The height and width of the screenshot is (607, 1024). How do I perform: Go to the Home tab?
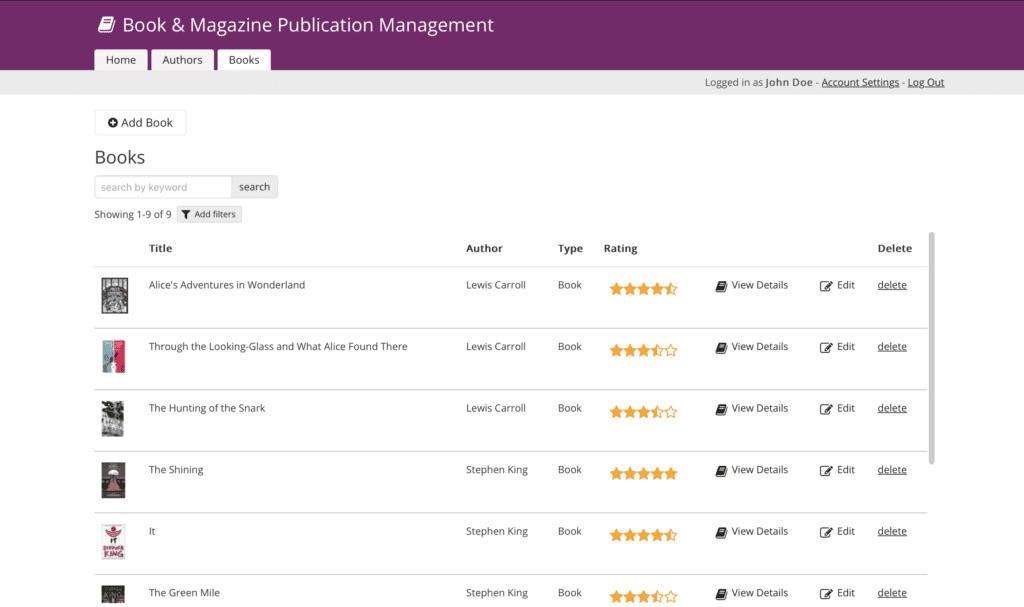tap(121, 60)
